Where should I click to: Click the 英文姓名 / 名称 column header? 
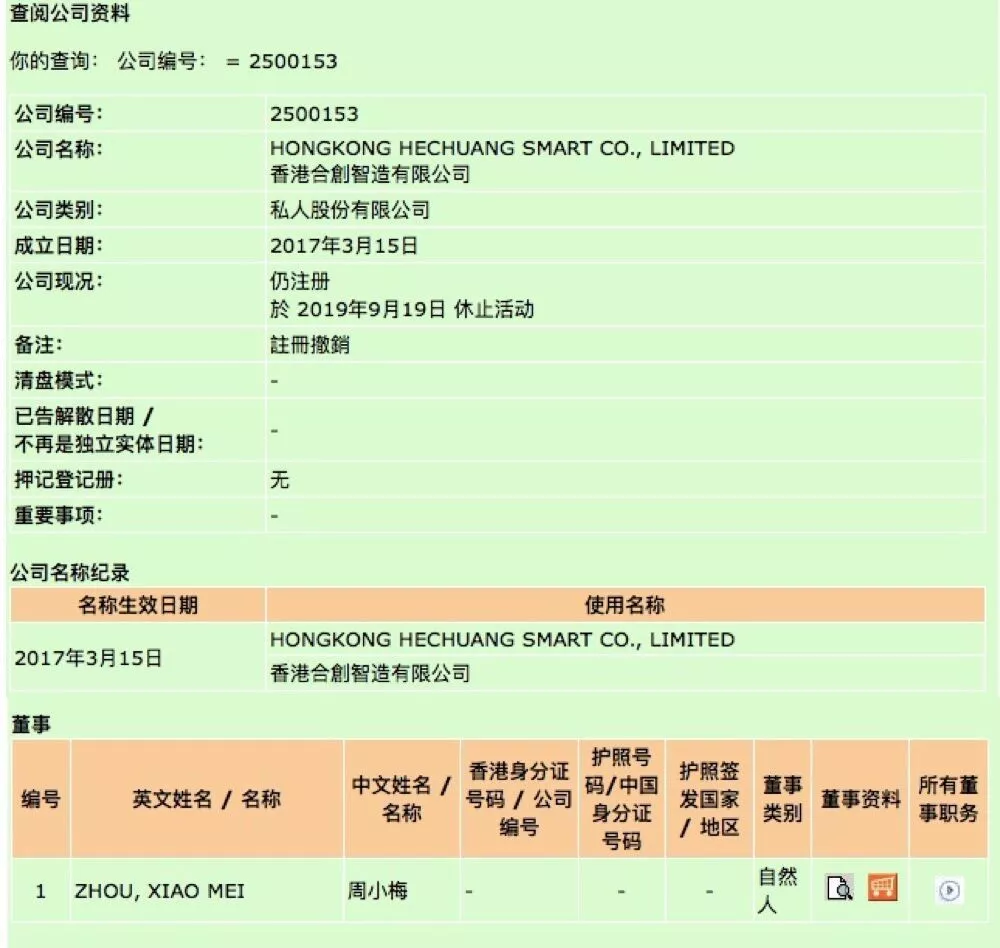pos(207,799)
